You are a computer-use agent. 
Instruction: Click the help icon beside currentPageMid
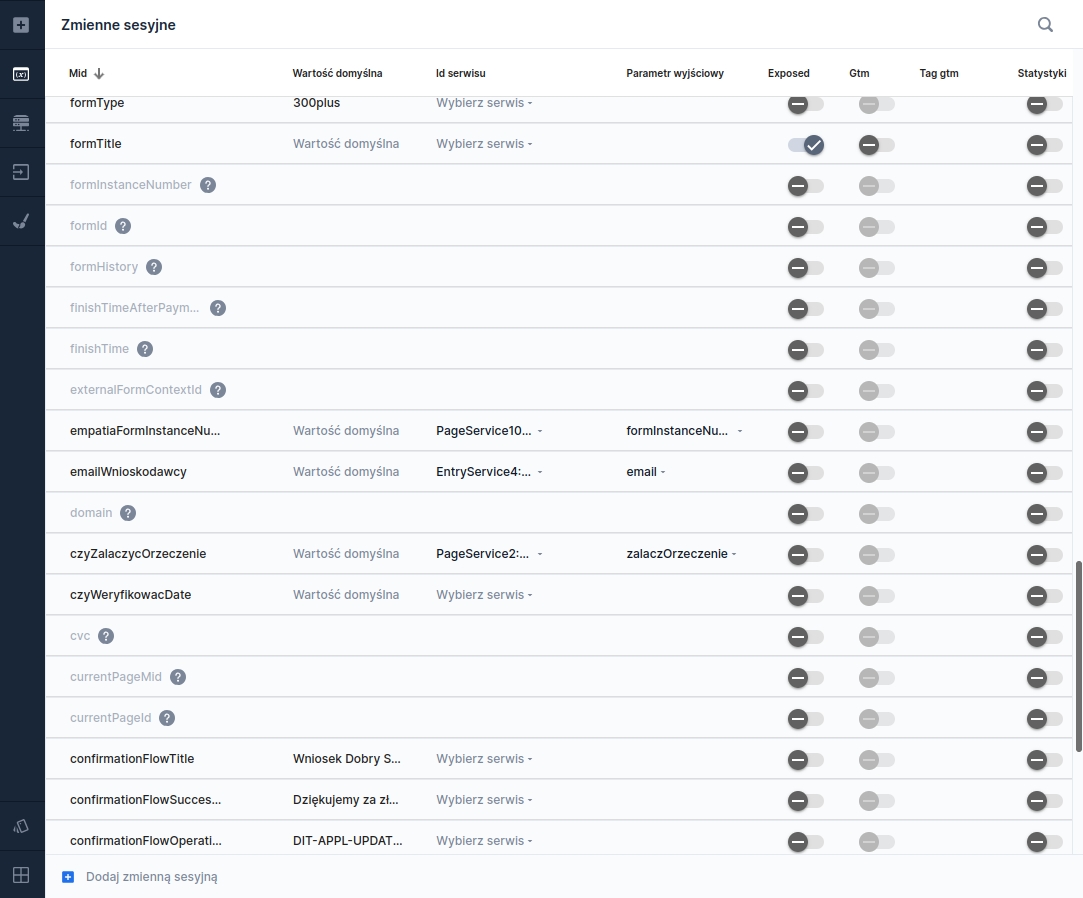(178, 677)
